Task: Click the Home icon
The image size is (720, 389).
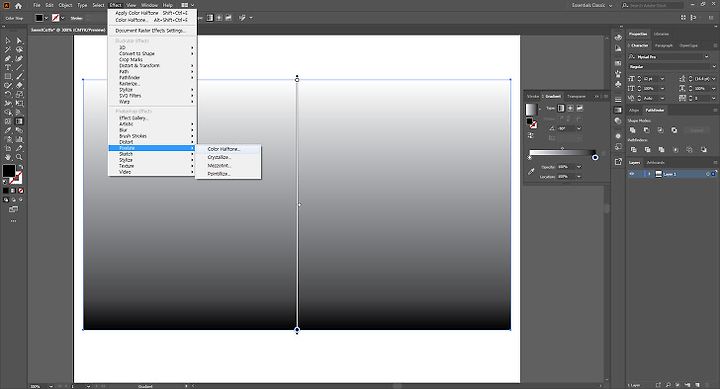Action: click(x=18, y=6)
